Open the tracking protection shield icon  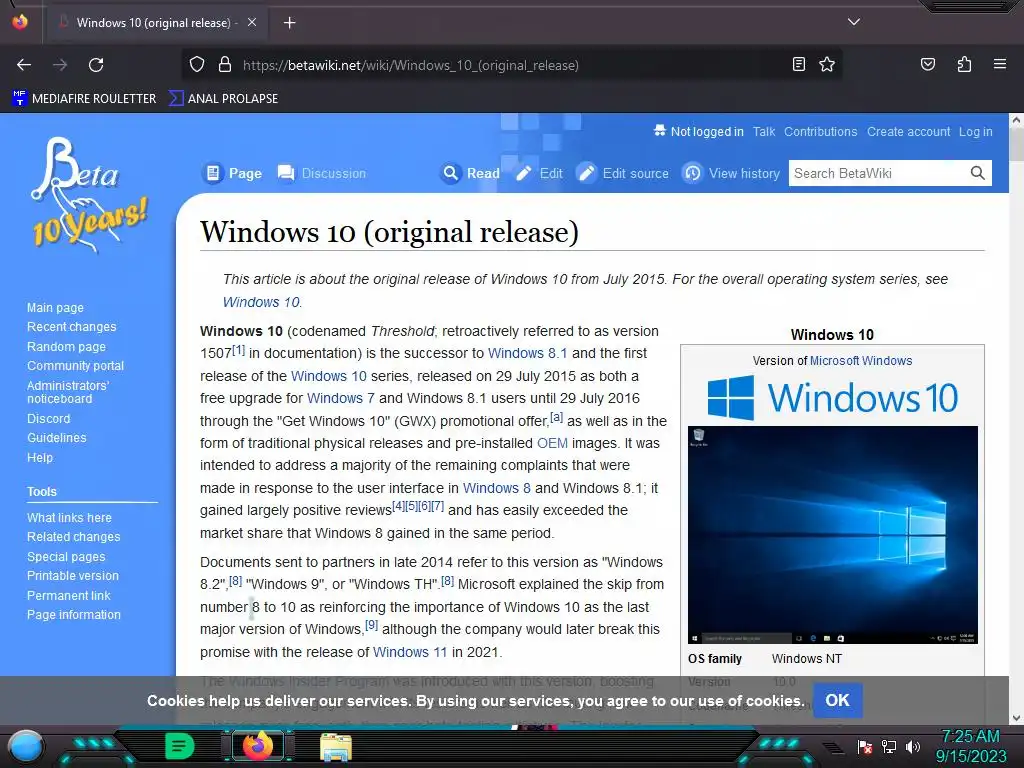197,65
